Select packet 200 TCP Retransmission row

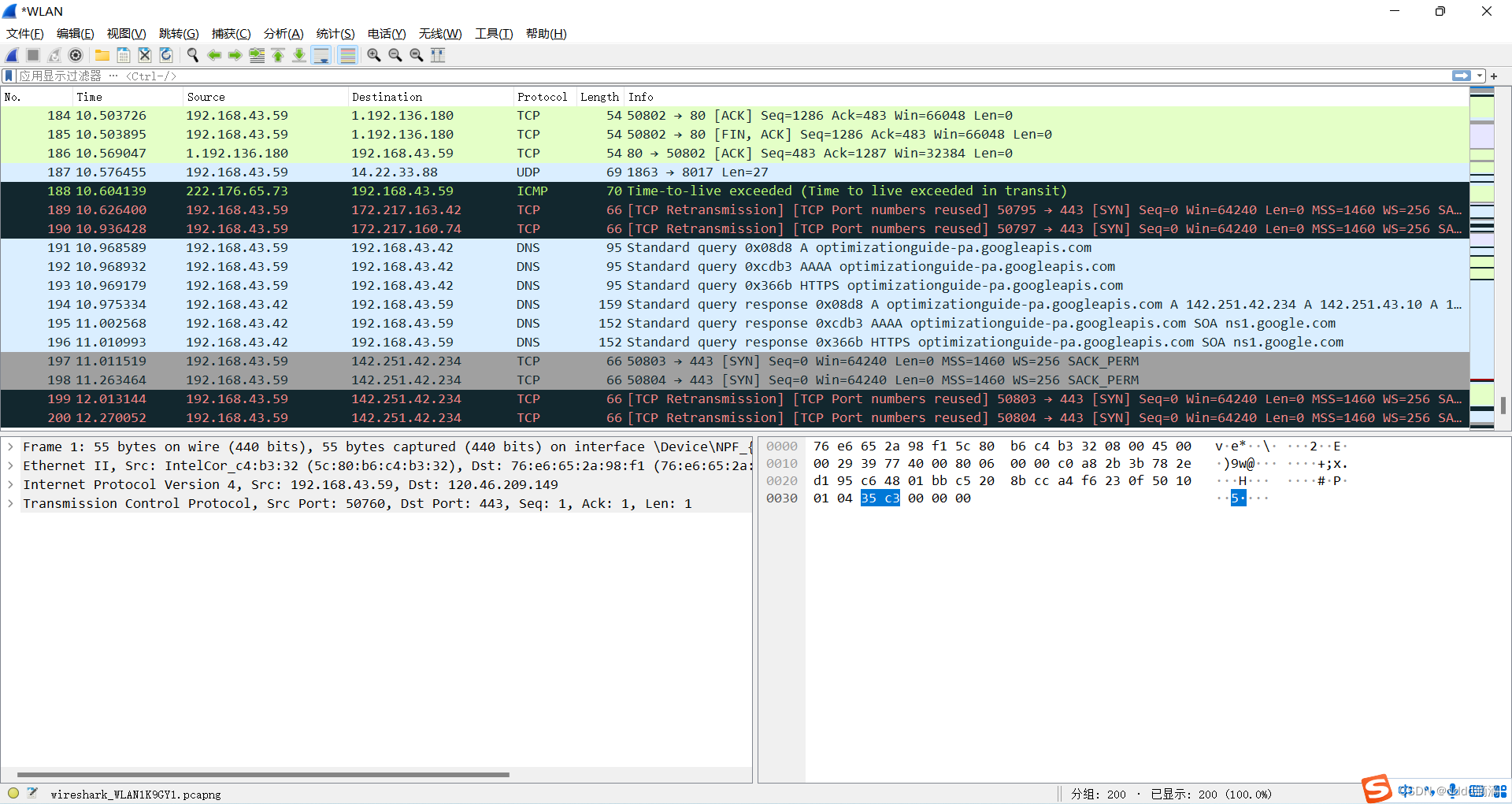coord(735,418)
